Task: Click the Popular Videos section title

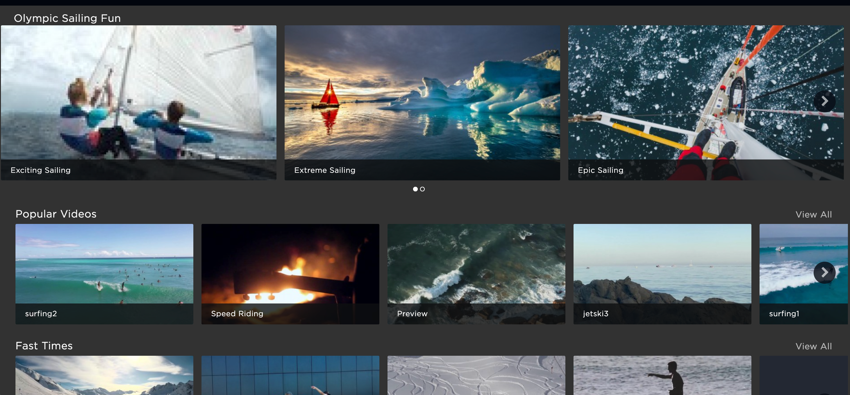Action: click(56, 214)
